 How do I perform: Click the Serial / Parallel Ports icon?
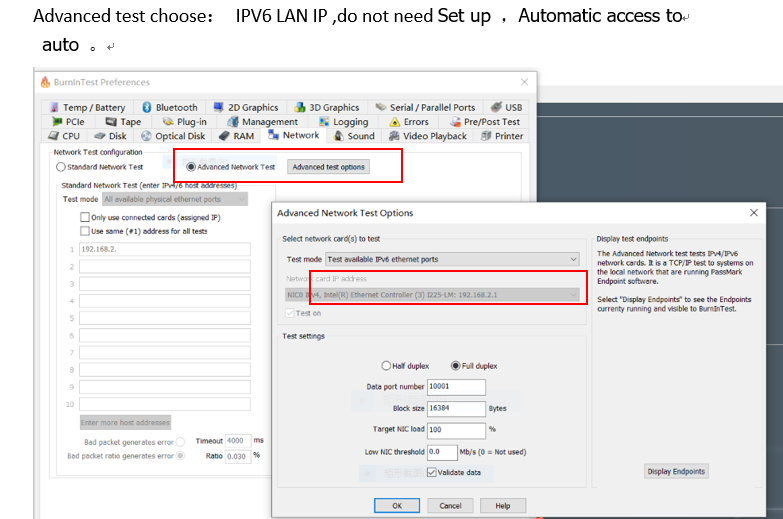coord(381,107)
